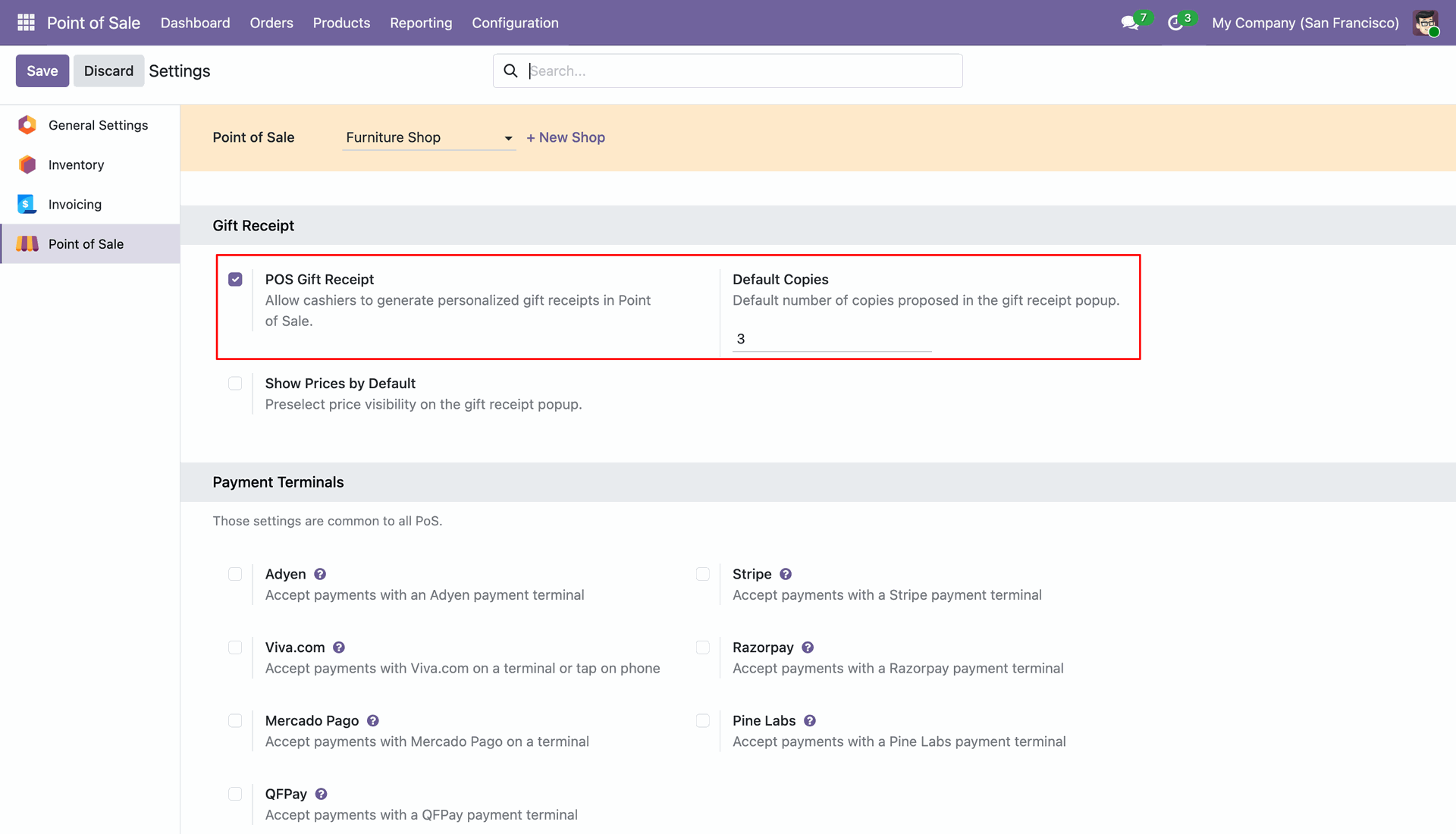Click the + New Shop link
The height and width of the screenshot is (834, 1456).
(x=566, y=137)
